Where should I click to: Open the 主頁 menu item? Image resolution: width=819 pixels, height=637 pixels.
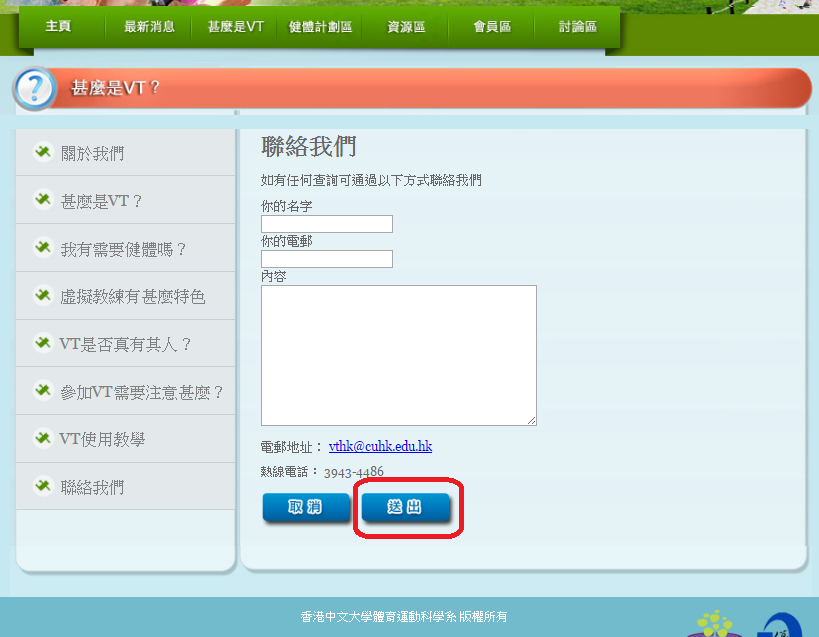(58, 27)
